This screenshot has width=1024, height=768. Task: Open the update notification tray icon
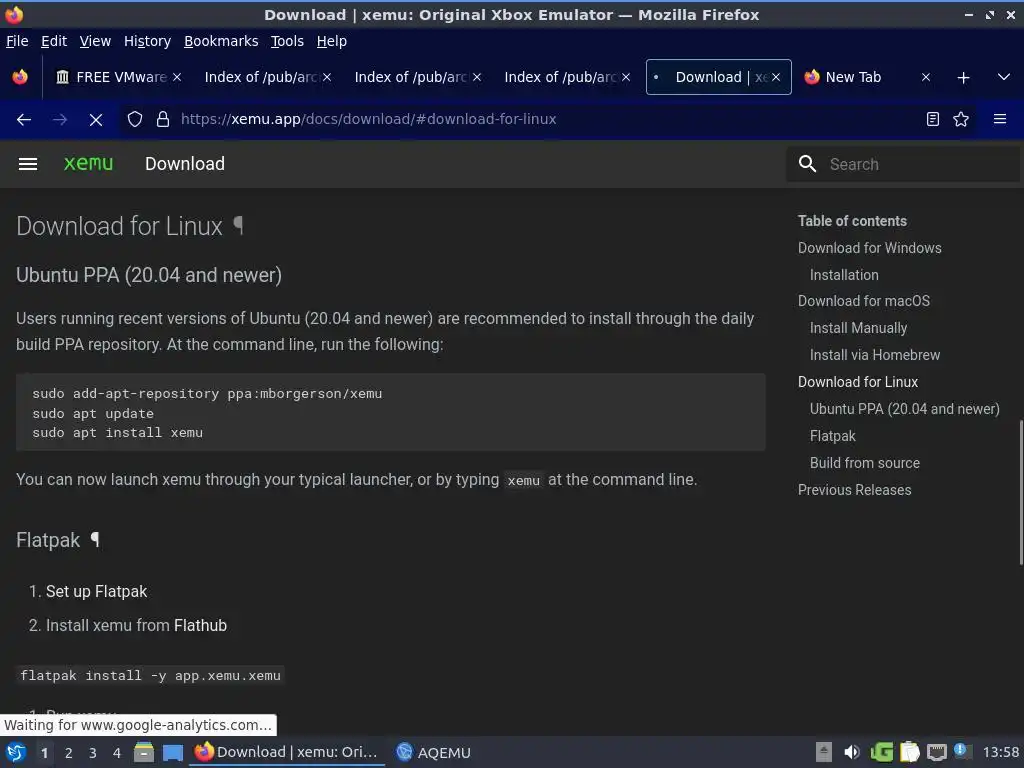click(961, 751)
